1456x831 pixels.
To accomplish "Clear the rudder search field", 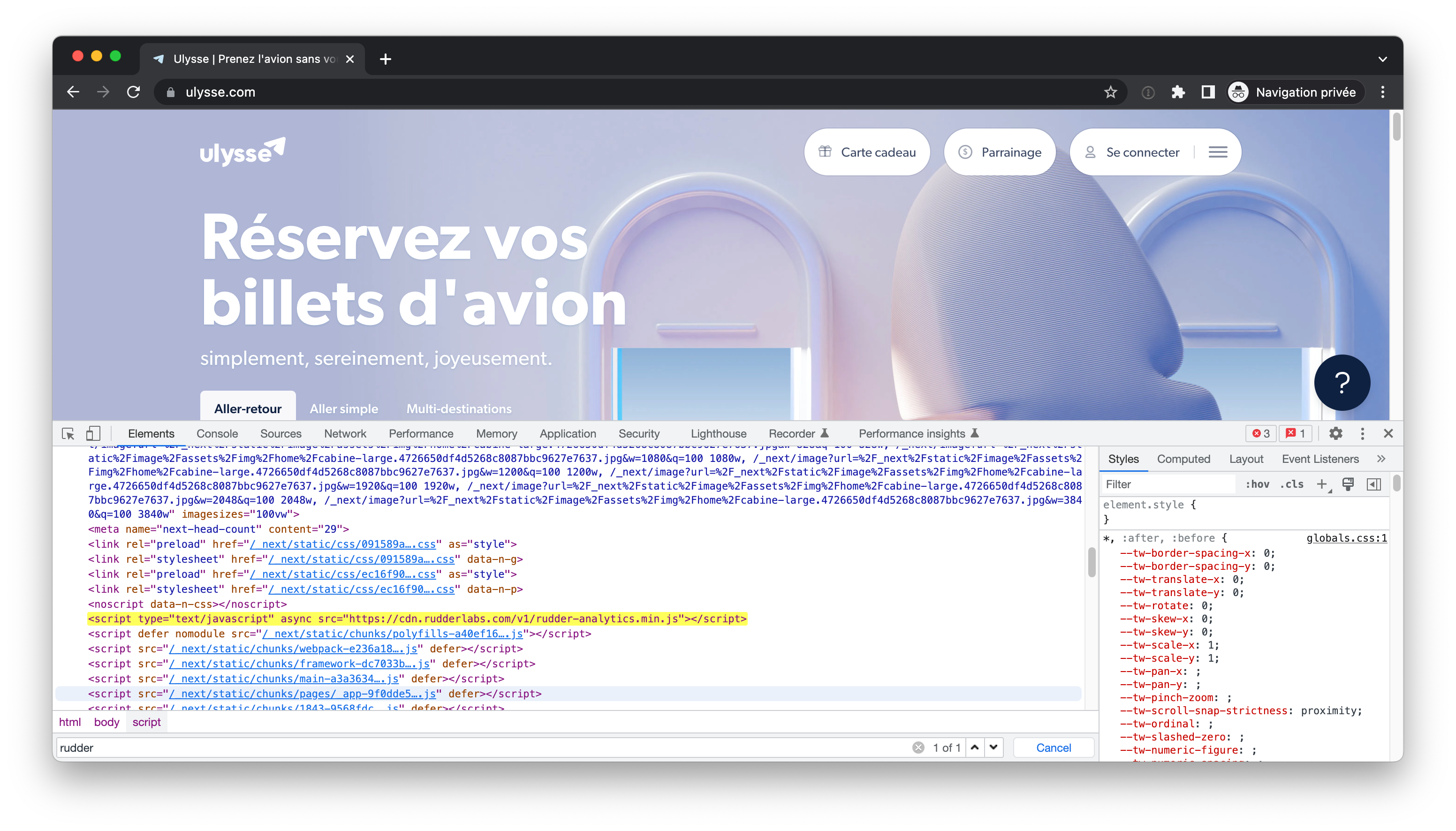I will (918, 748).
